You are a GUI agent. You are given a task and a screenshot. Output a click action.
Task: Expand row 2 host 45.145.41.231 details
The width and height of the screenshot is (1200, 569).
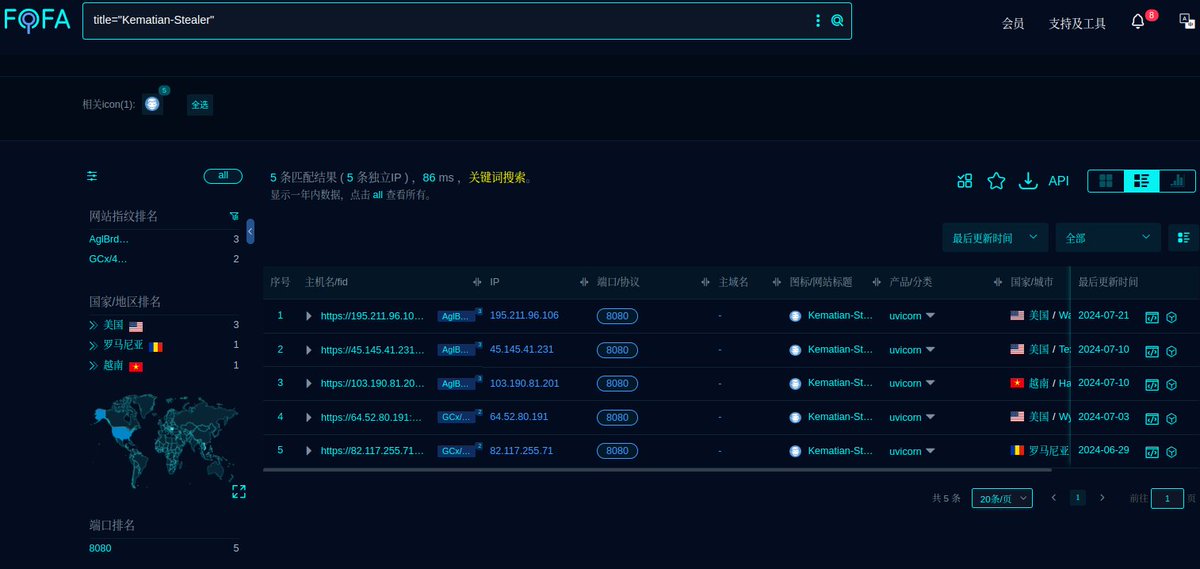pos(309,350)
